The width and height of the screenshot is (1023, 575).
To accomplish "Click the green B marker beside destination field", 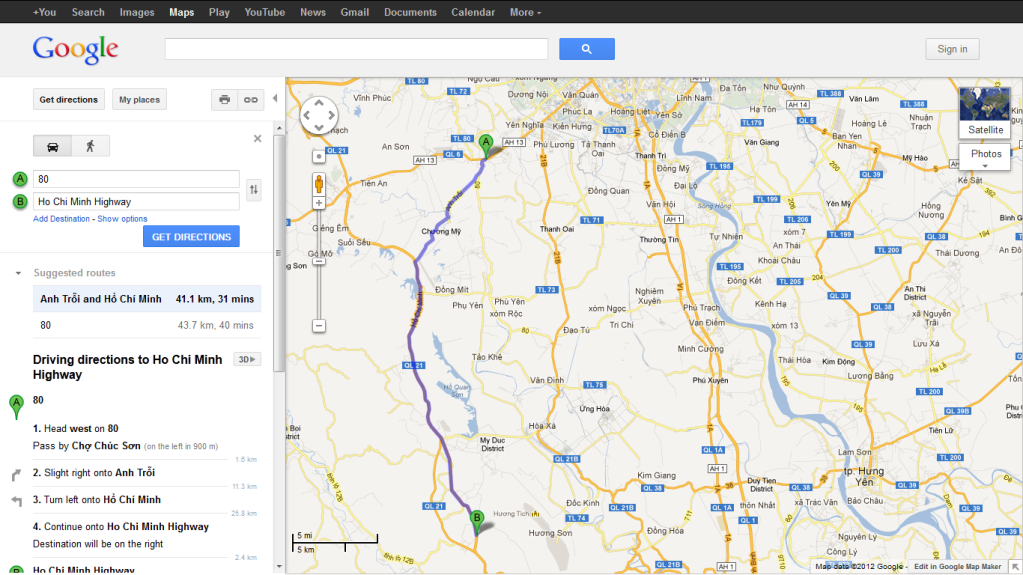I will point(20,202).
